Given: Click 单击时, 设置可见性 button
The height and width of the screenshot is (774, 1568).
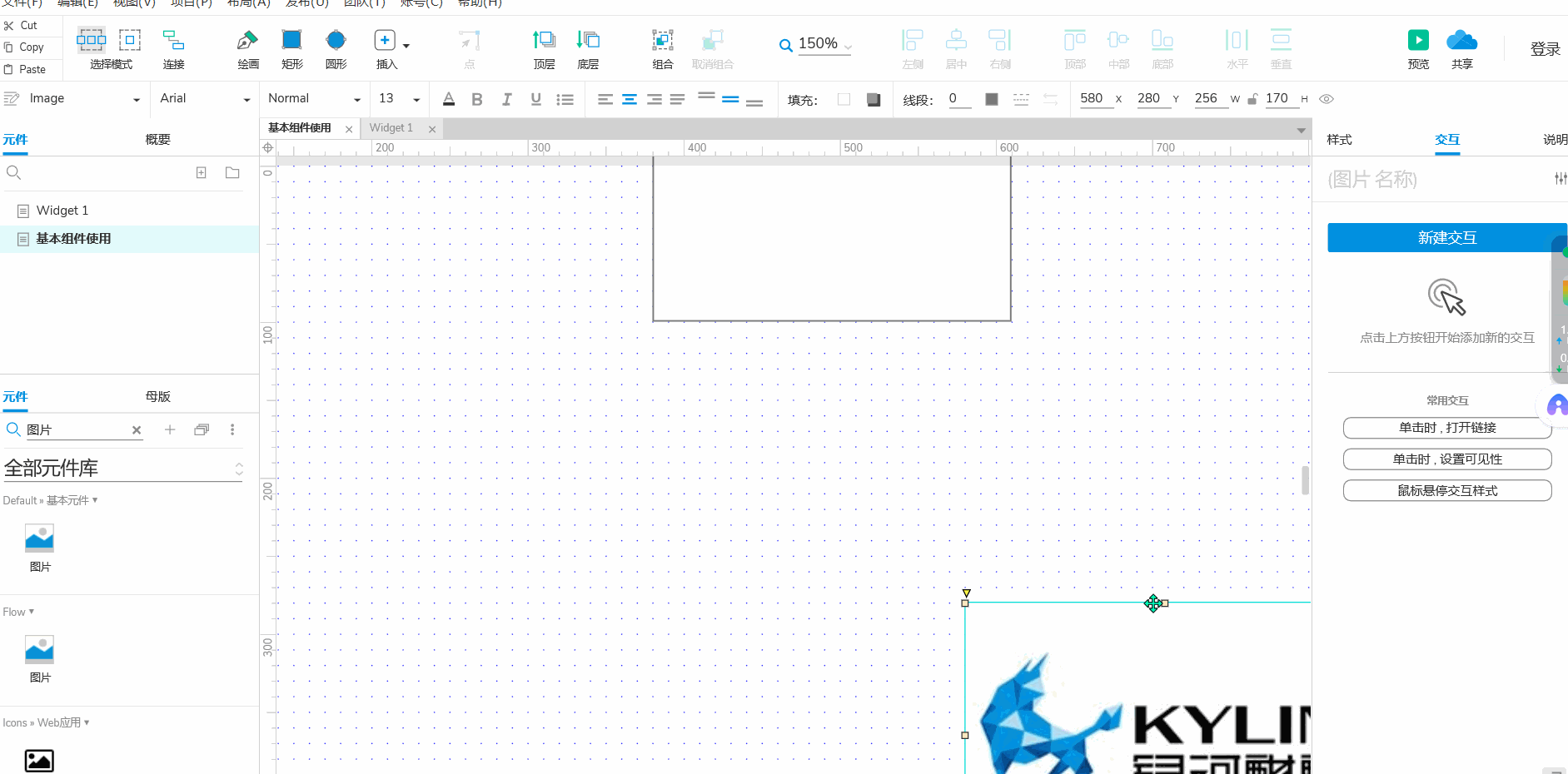Looking at the screenshot, I should coord(1447,459).
